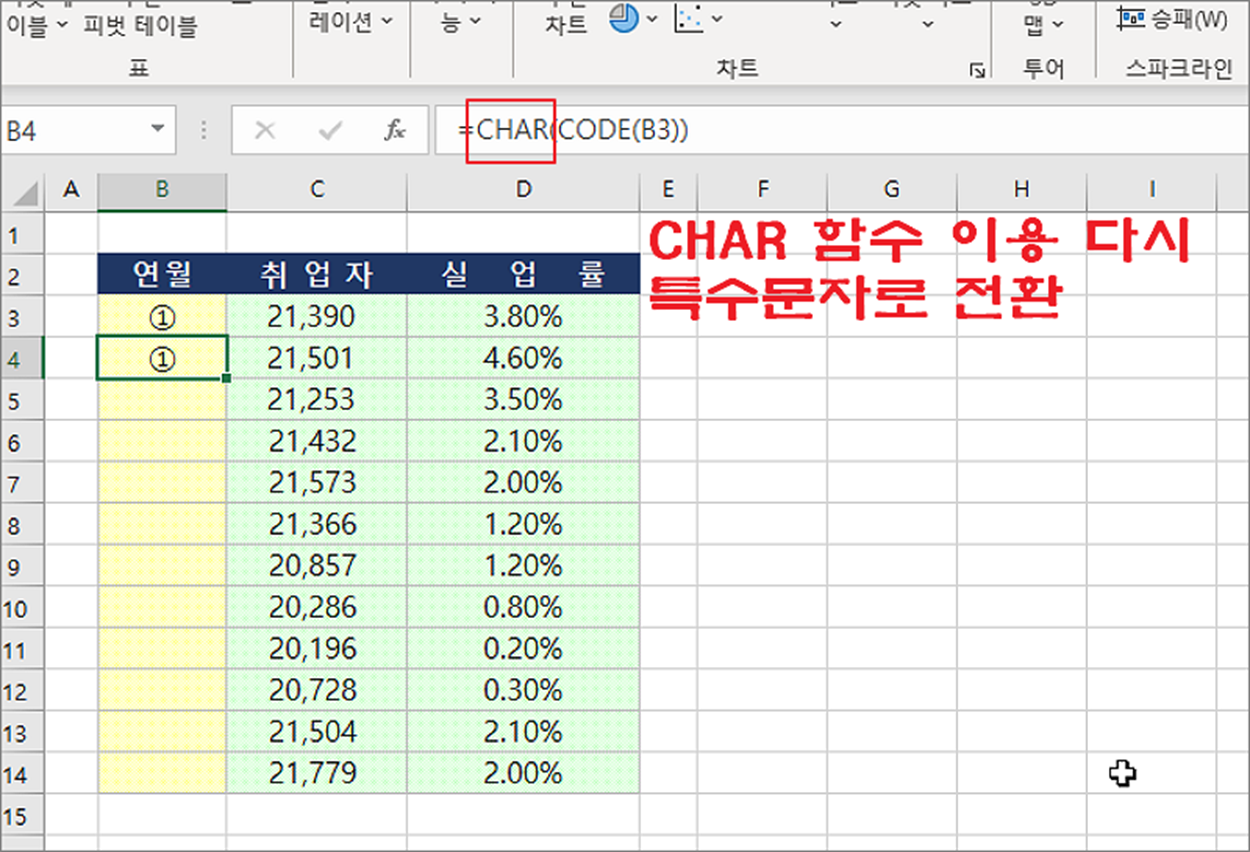Select the cell with 4.60%
Image resolution: width=1250 pixels, height=852 pixels.
click(523, 359)
